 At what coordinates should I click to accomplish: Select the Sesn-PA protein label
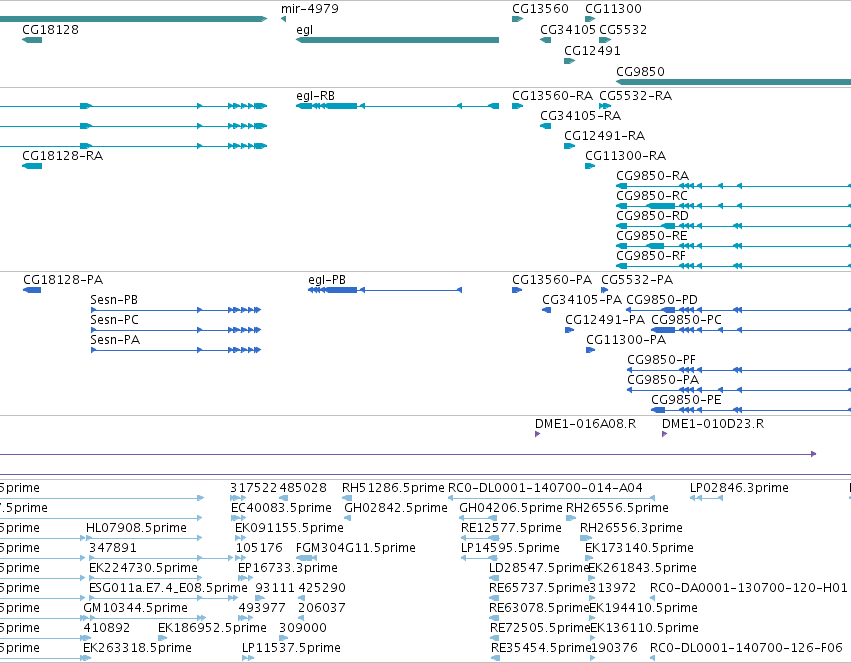click(115, 340)
